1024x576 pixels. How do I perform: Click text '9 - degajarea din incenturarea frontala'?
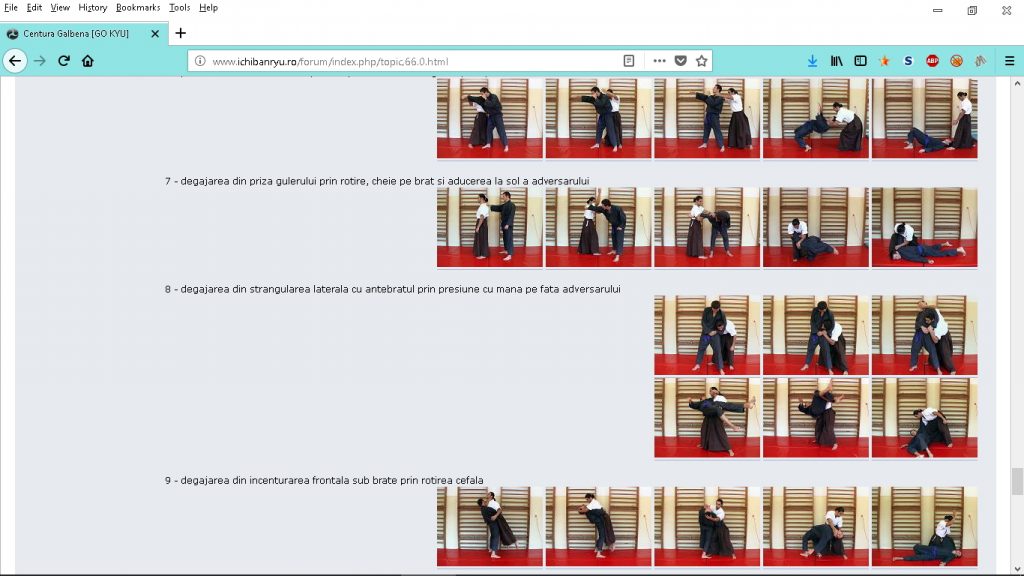click(x=257, y=480)
